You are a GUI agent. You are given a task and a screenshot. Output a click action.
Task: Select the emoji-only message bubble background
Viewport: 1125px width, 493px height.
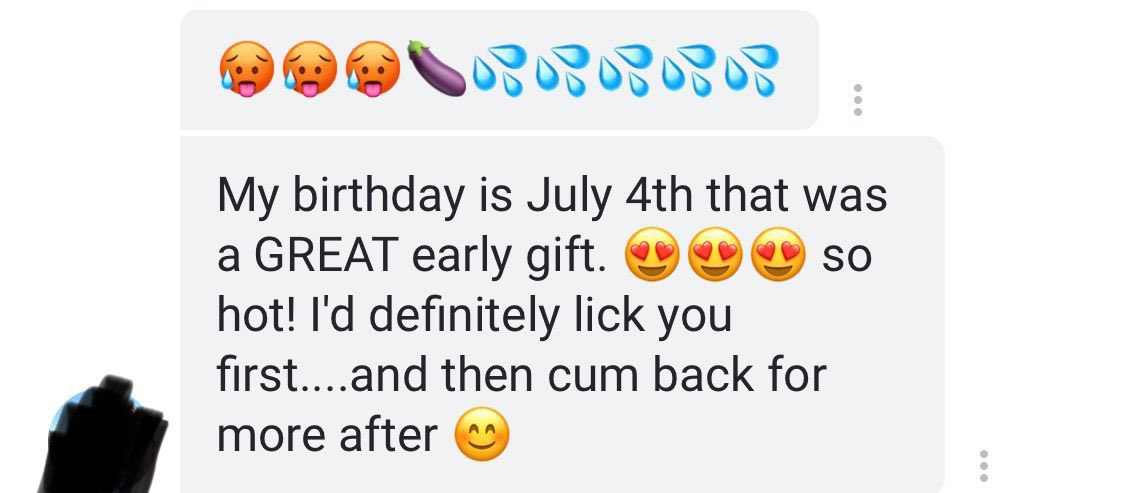coord(499,70)
